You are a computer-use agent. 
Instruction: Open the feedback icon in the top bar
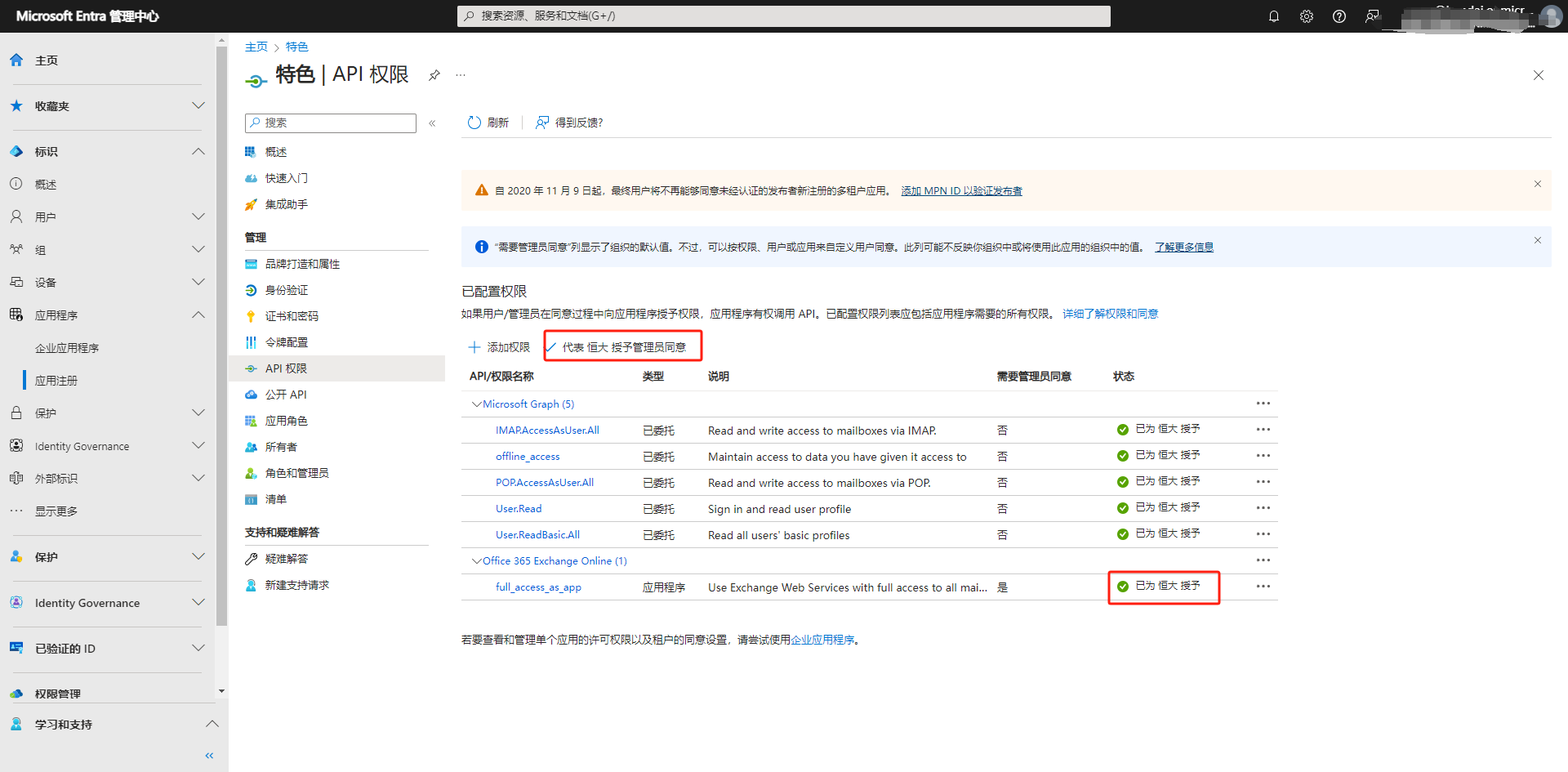click(1372, 16)
